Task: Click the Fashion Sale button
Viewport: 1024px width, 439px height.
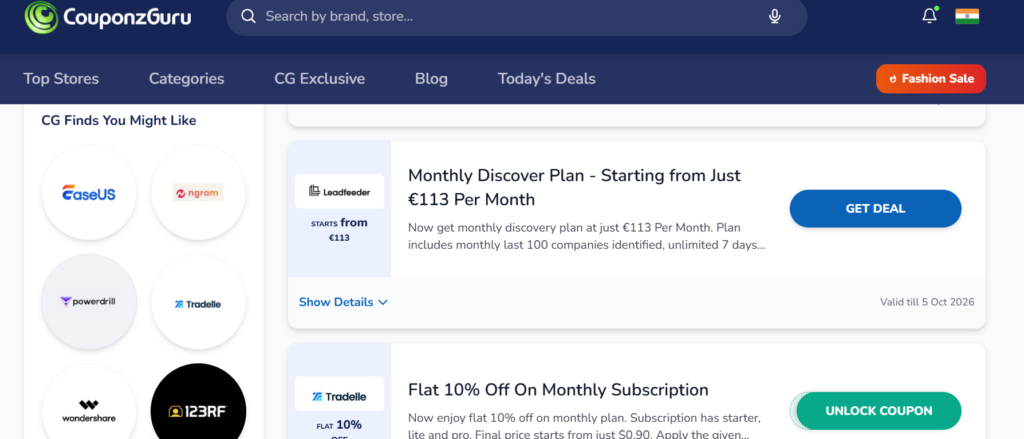Action: click(931, 79)
